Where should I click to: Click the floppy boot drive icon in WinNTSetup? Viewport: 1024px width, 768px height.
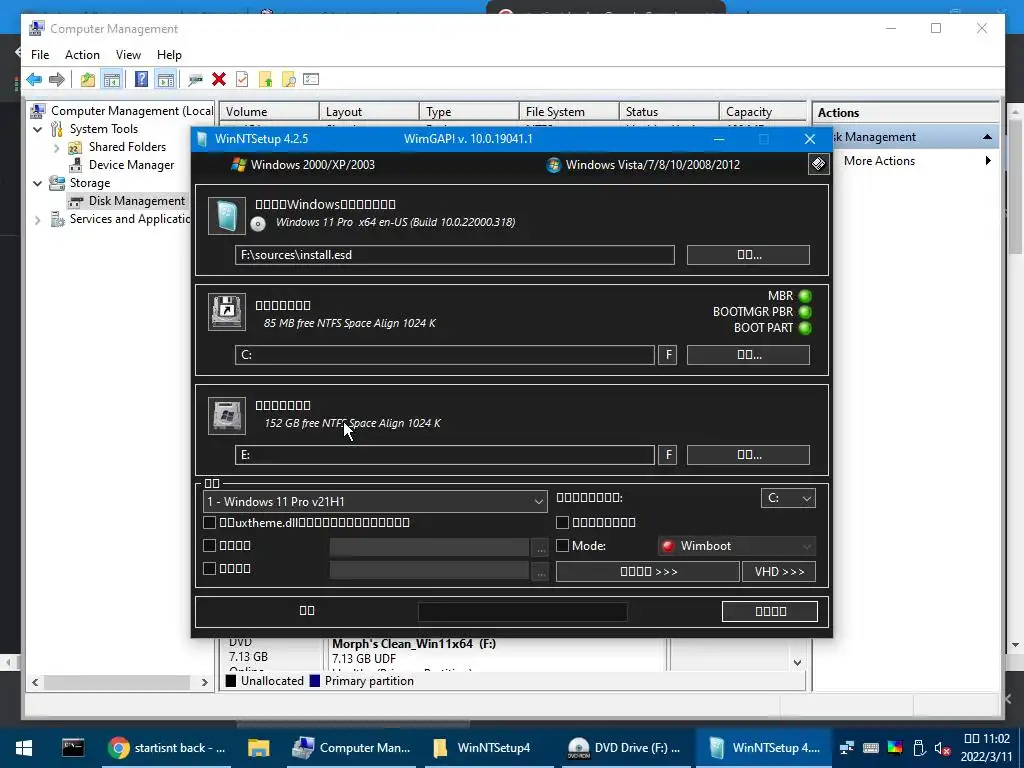pyautogui.click(x=227, y=312)
